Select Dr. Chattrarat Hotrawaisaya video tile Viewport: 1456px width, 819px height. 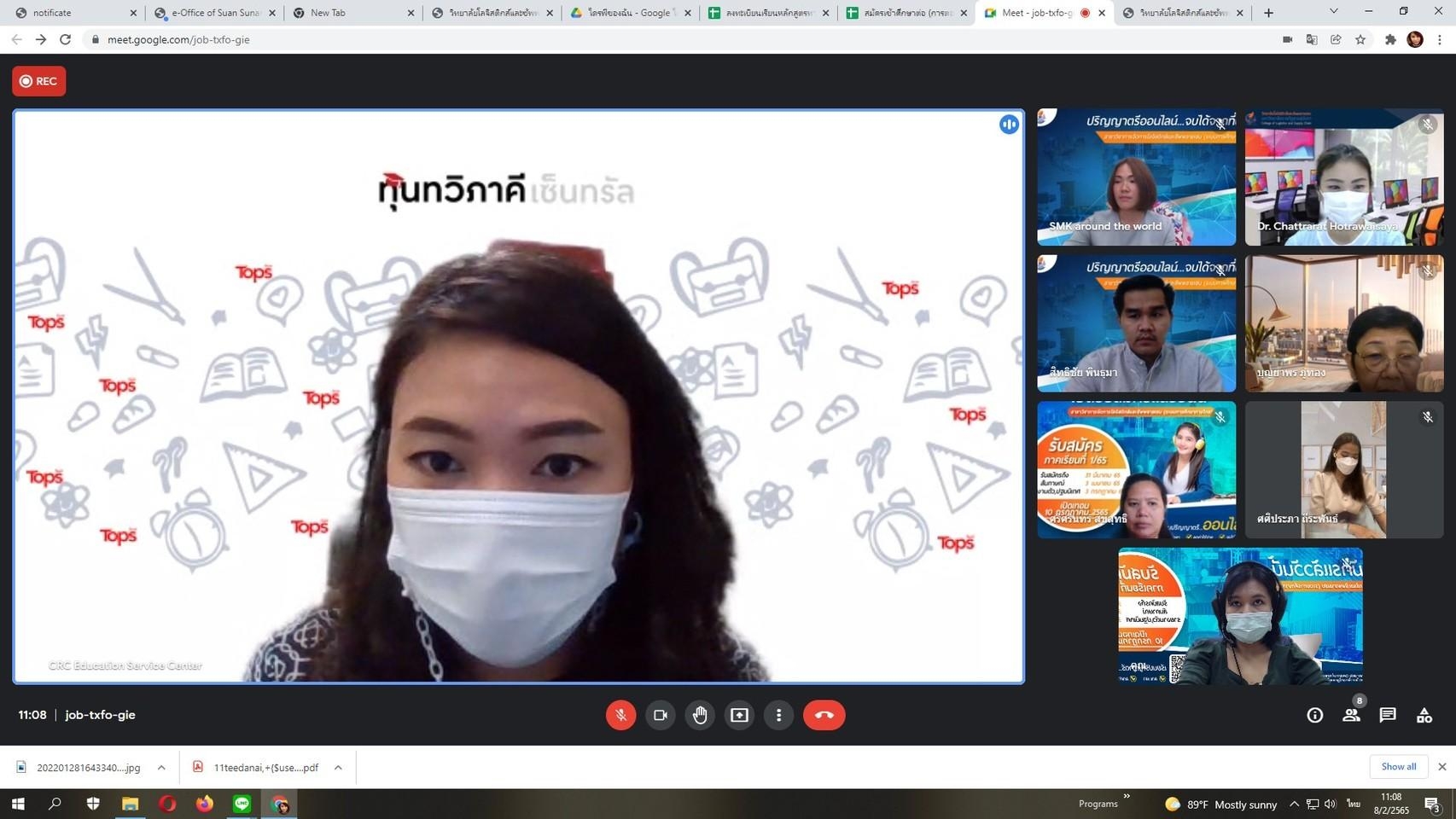[1343, 177]
